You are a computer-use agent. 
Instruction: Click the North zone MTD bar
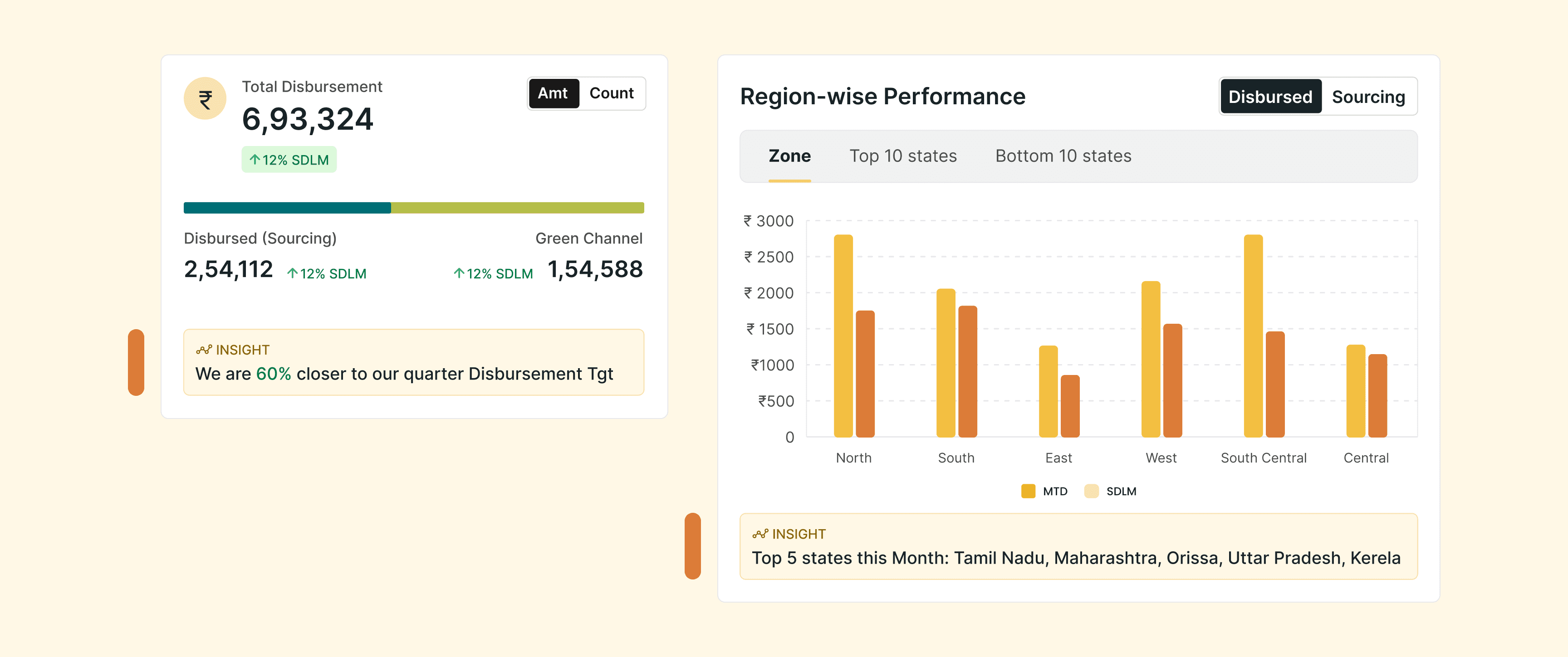(x=843, y=335)
